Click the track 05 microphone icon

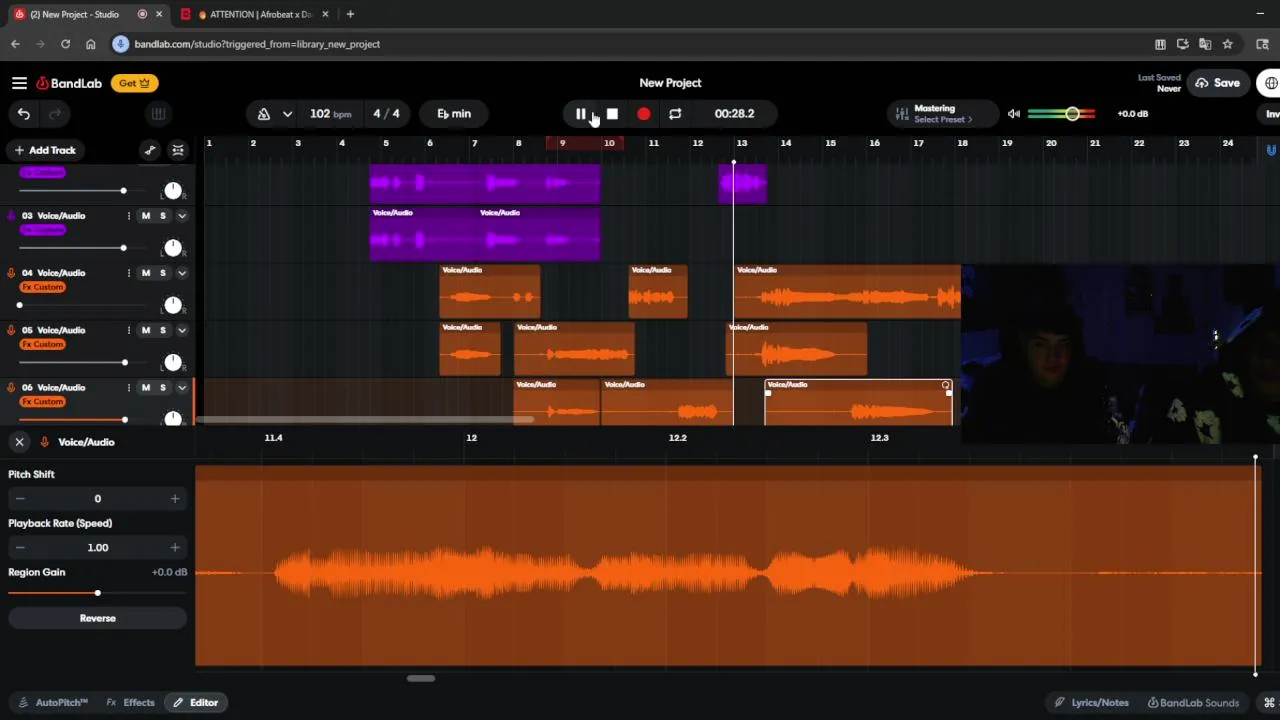(11, 330)
